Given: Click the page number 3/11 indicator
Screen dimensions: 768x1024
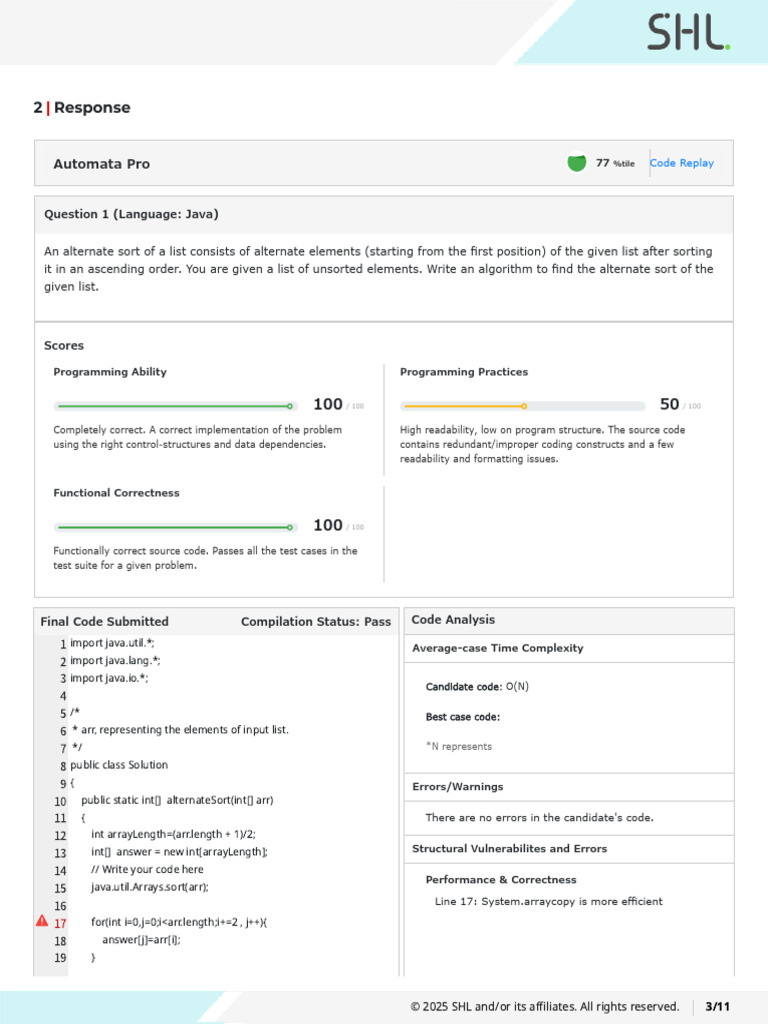Looking at the screenshot, I should 717,1006.
